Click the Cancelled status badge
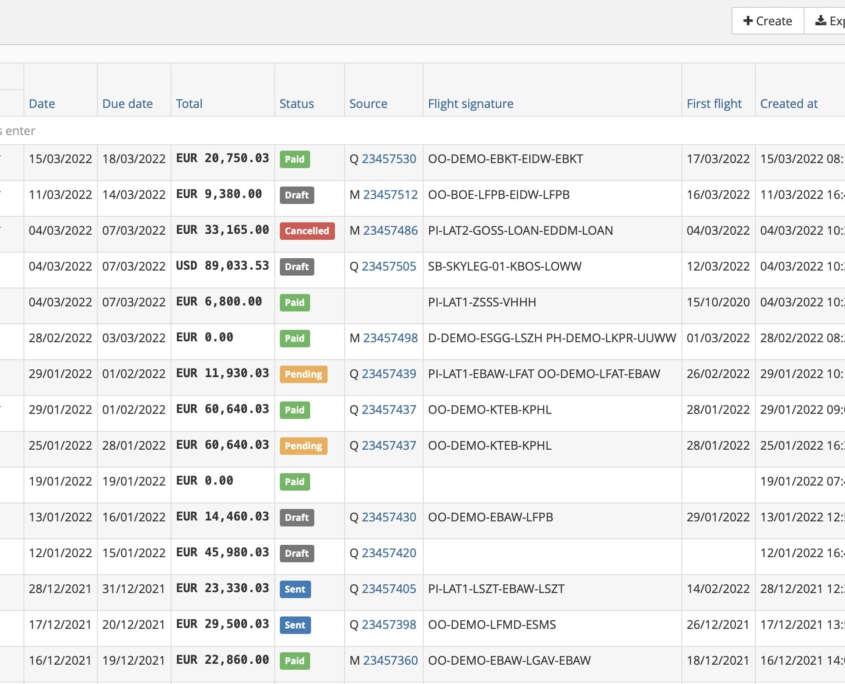 coord(307,231)
